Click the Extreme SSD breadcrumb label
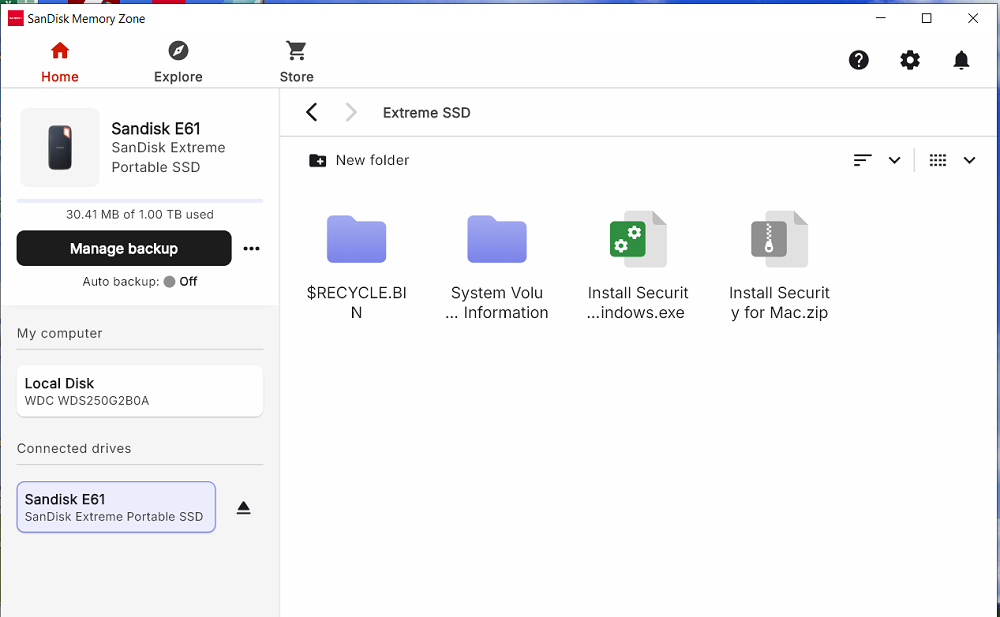 coord(427,113)
